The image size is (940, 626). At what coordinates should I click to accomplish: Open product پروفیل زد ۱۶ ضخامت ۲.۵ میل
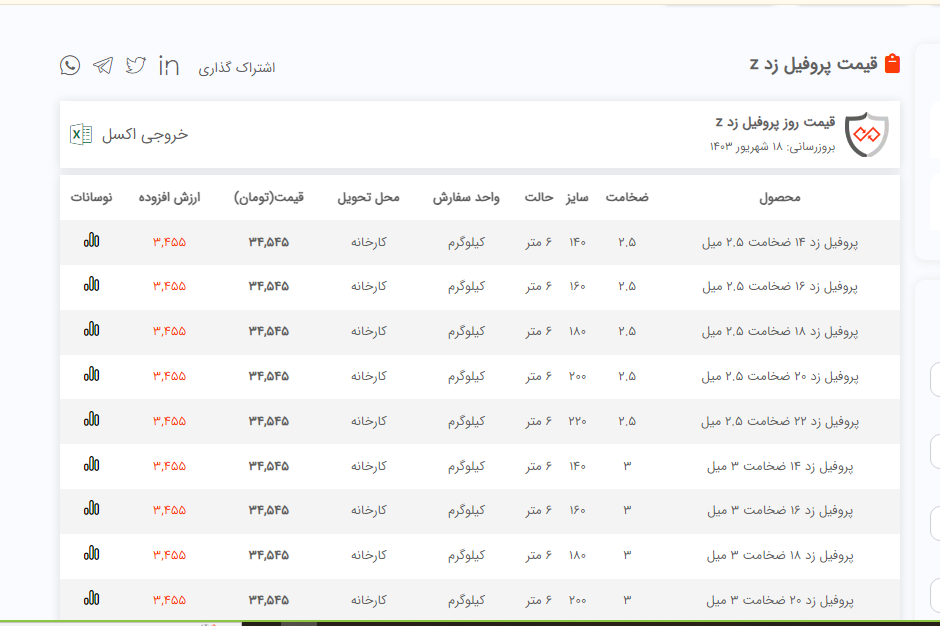[x=779, y=286]
